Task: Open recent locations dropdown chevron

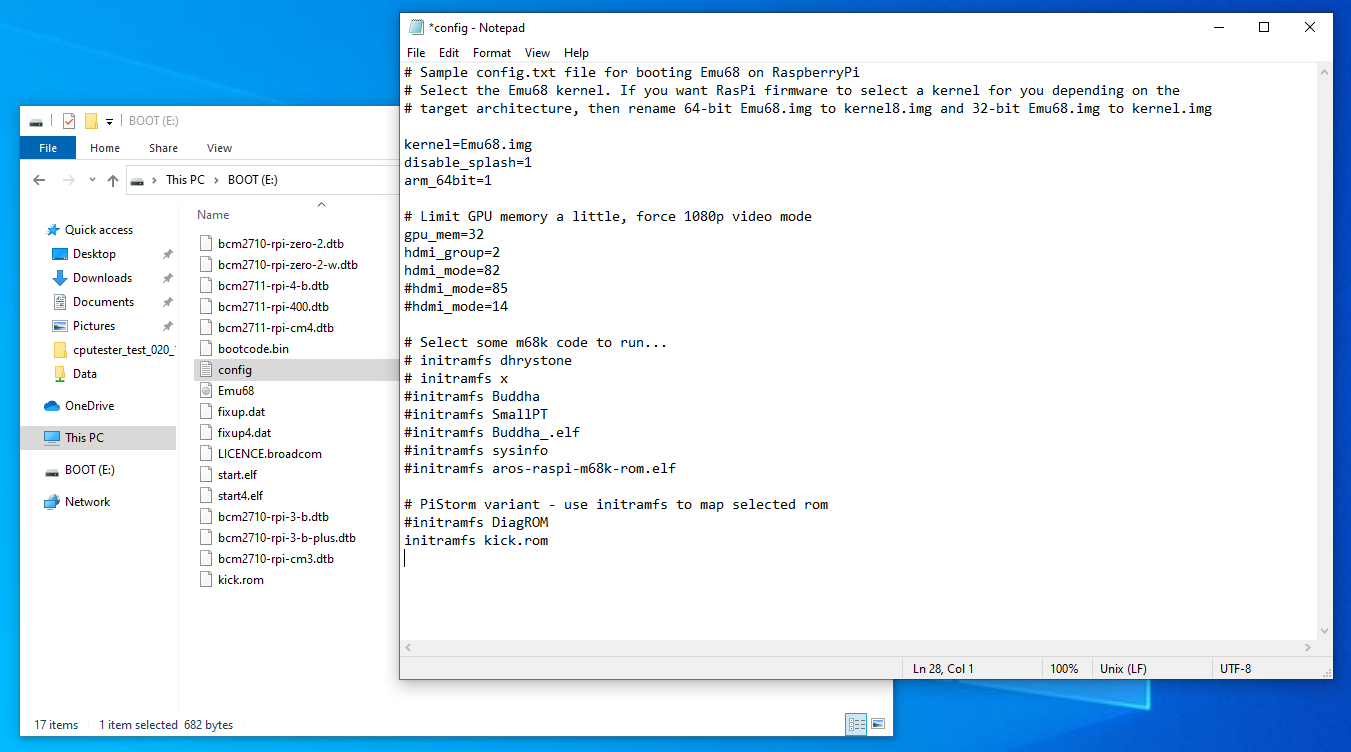Action: click(x=92, y=180)
